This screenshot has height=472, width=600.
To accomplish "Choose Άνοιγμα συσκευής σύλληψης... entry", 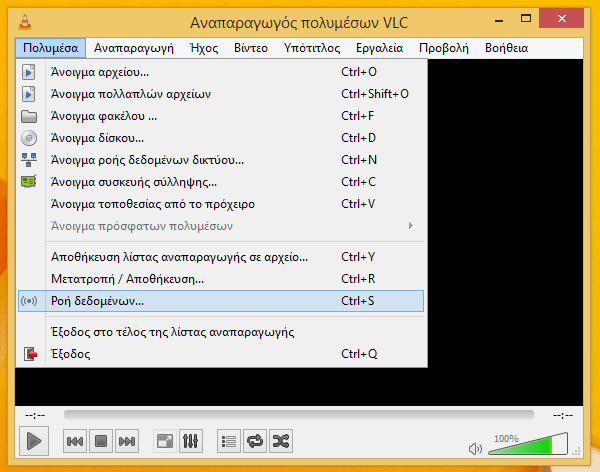I will [221, 182].
